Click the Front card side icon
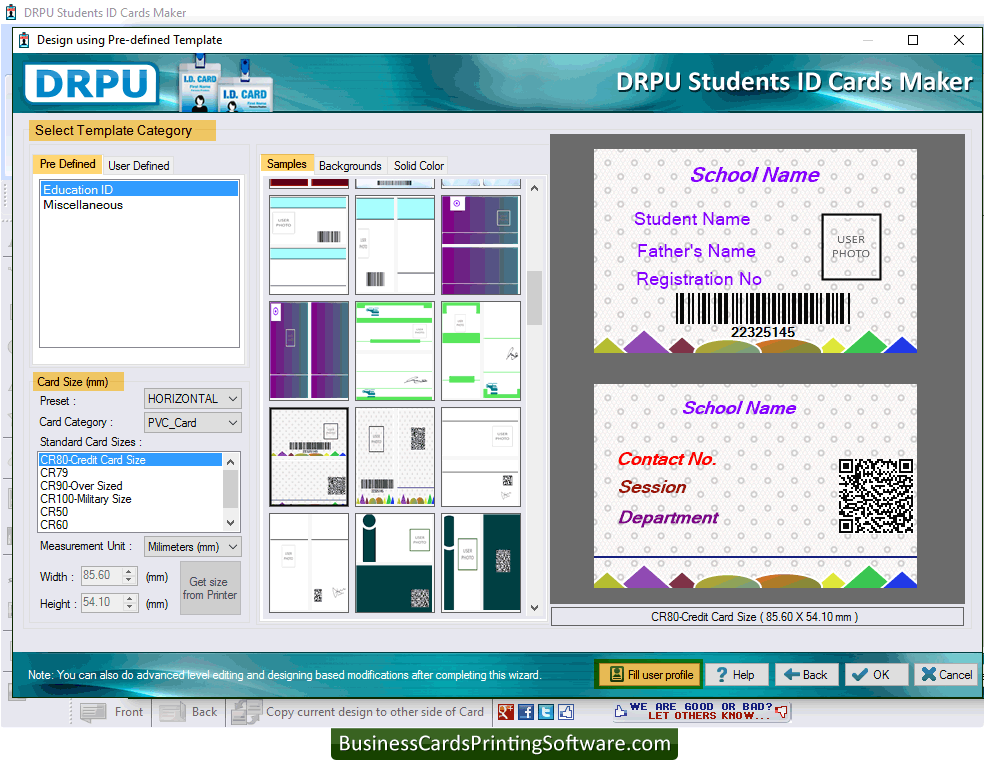Image resolution: width=984 pixels, height=760 pixels. [94, 712]
